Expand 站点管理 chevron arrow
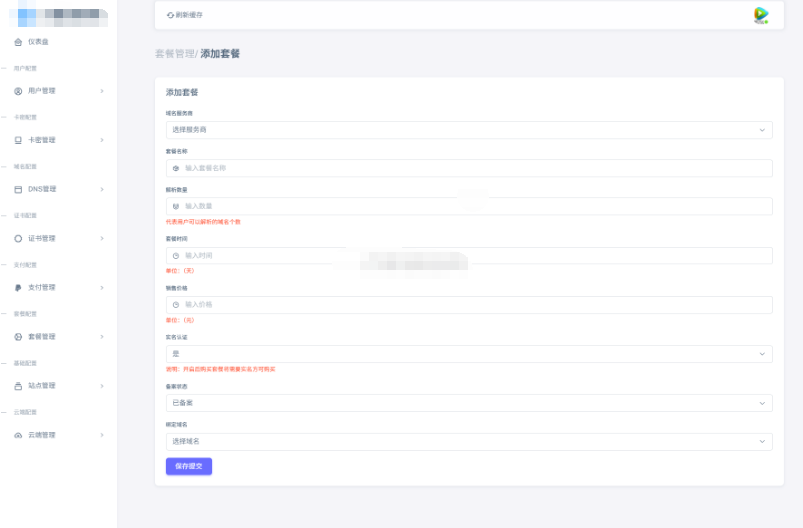The width and height of the screenshot is (803, 528). click(102, 386)
